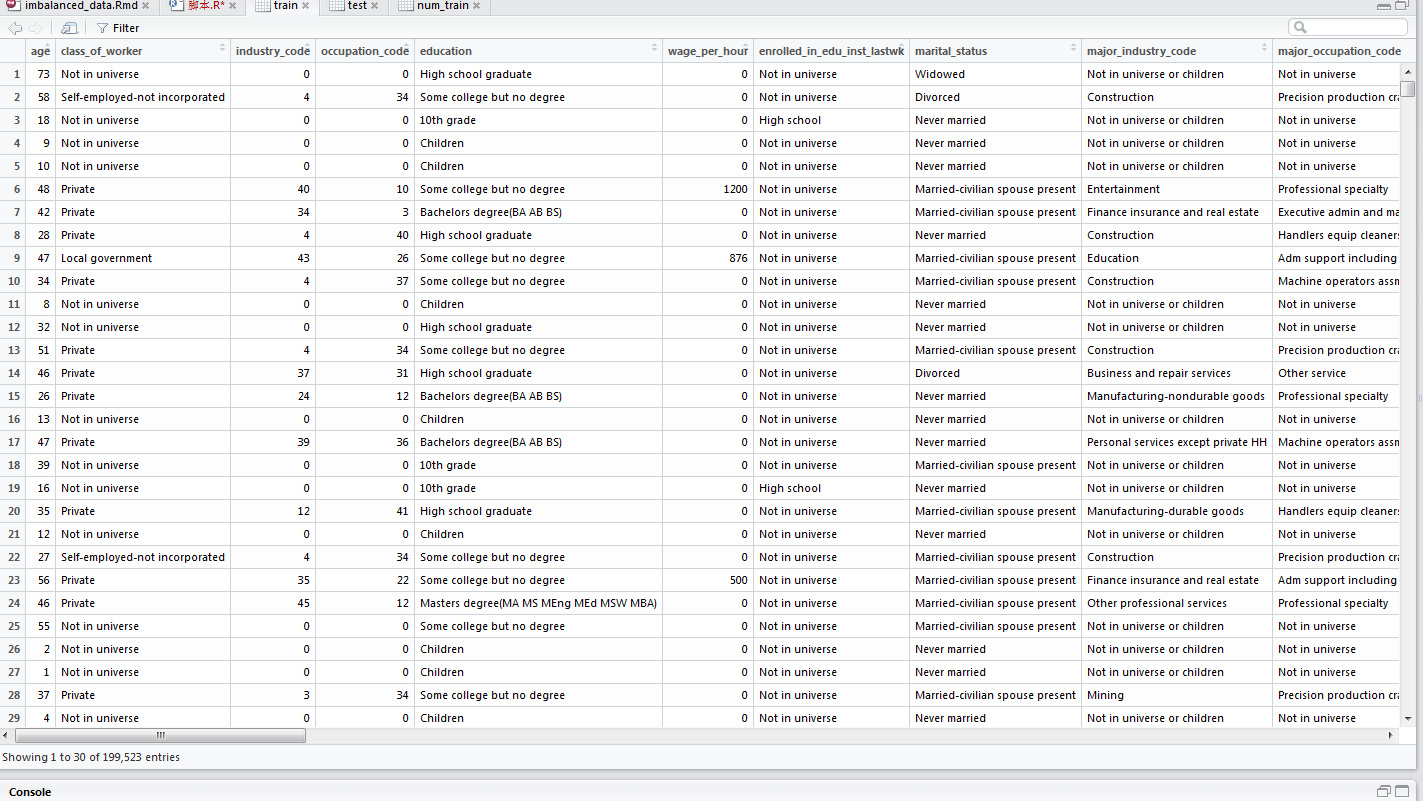This screenshot has height=801, width=1423.
Task: Close the num_train tab
Action: point(476,6)
